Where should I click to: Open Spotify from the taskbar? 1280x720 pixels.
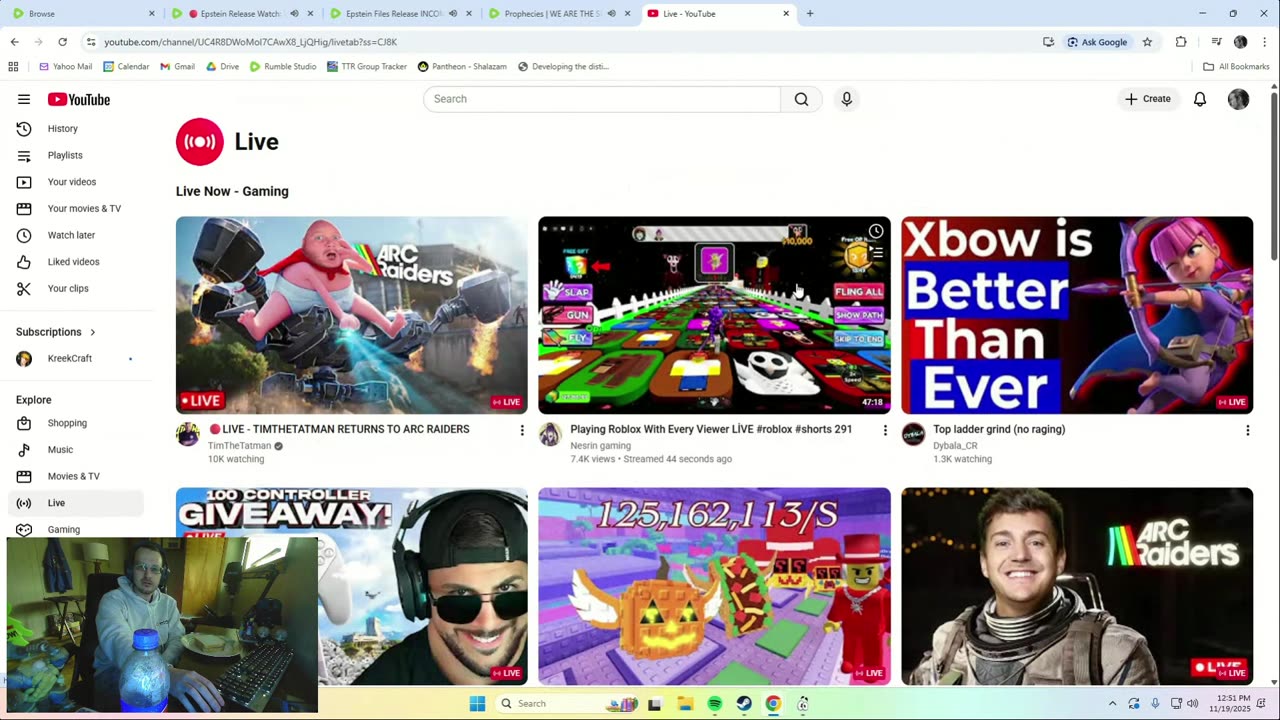coord(714,704)
